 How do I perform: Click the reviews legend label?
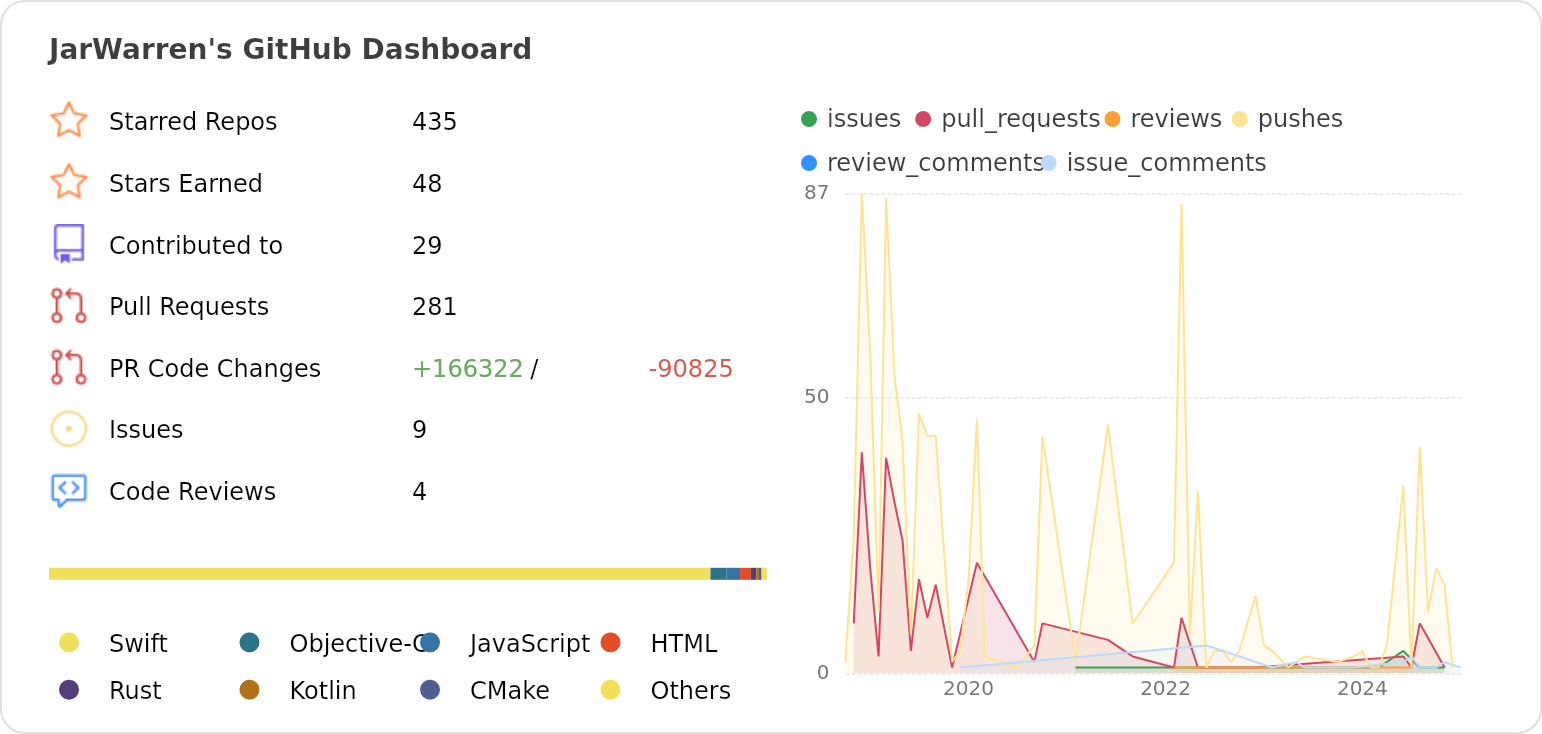[x=1176, y=119]
